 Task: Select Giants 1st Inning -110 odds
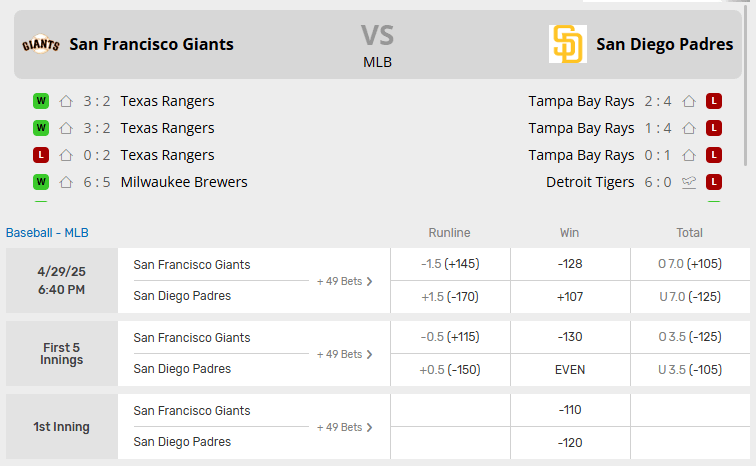click(570, 410)
